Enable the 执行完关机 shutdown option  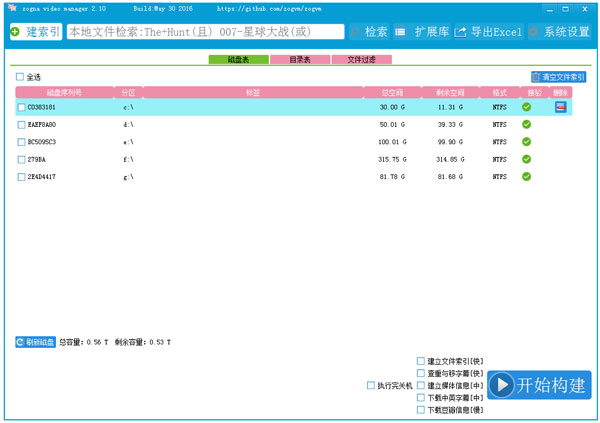(371, 385)
